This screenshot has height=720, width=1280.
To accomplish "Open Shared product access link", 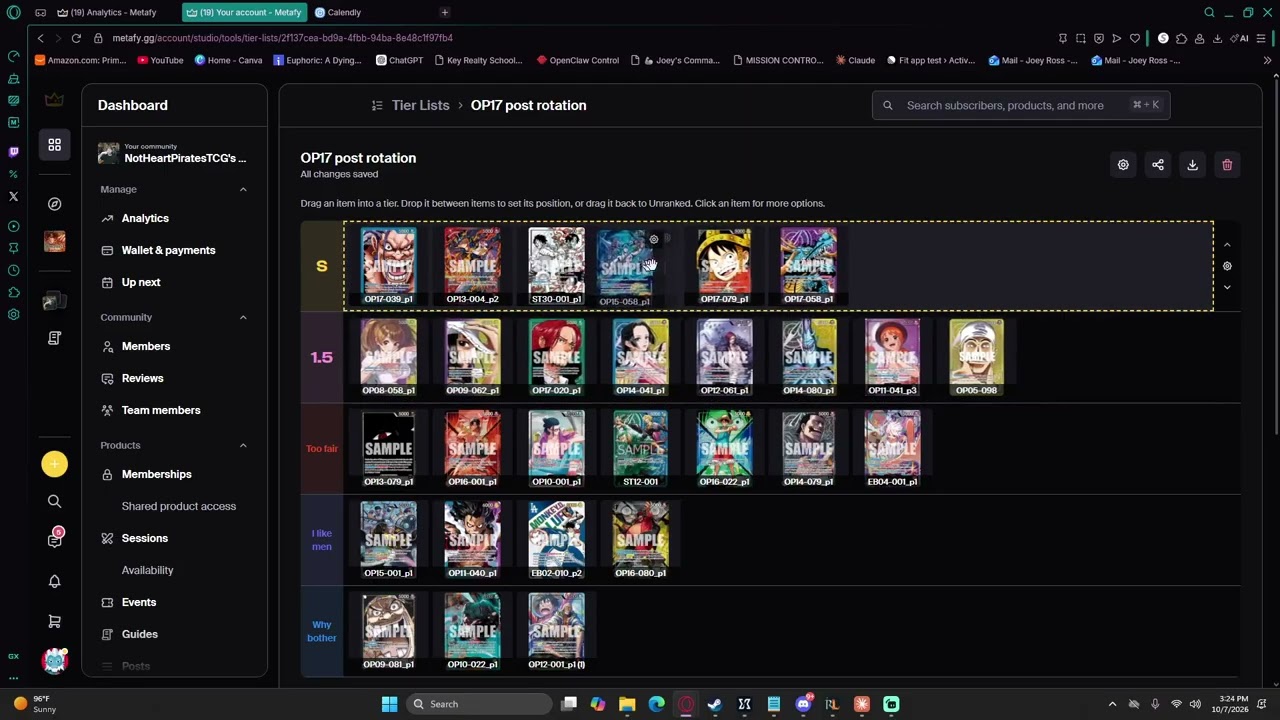I will coord(179,506).
